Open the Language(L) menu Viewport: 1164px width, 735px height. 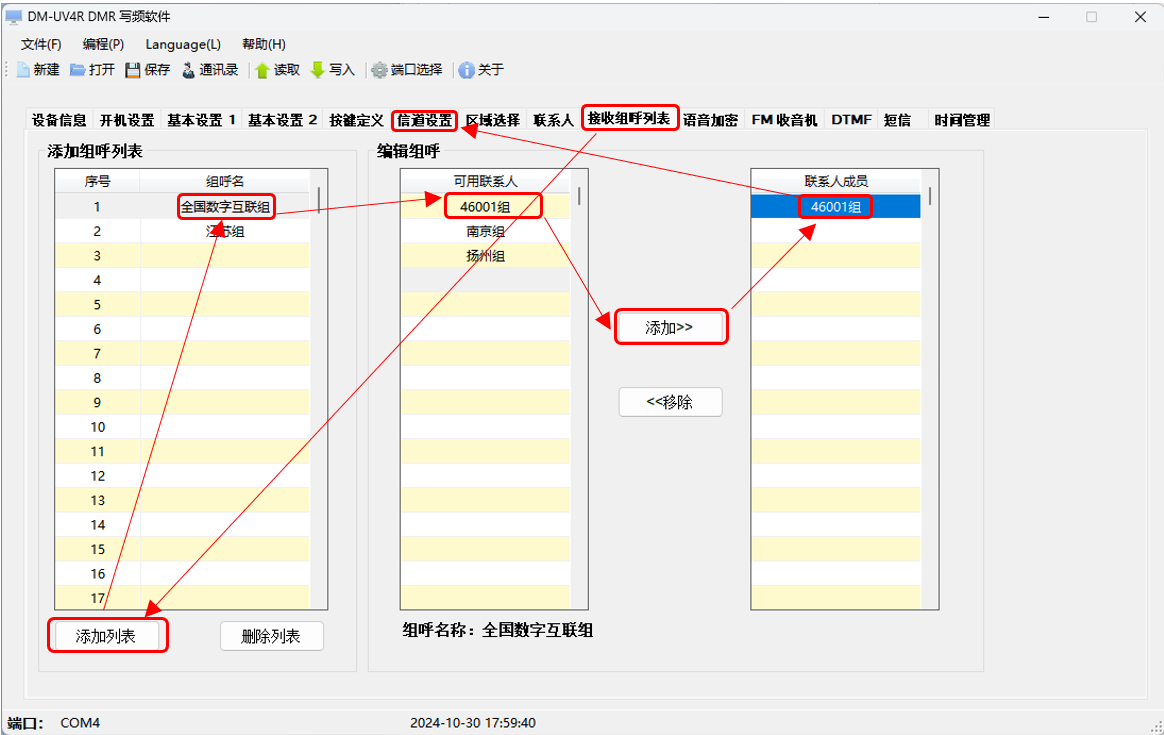click(183, 44)
